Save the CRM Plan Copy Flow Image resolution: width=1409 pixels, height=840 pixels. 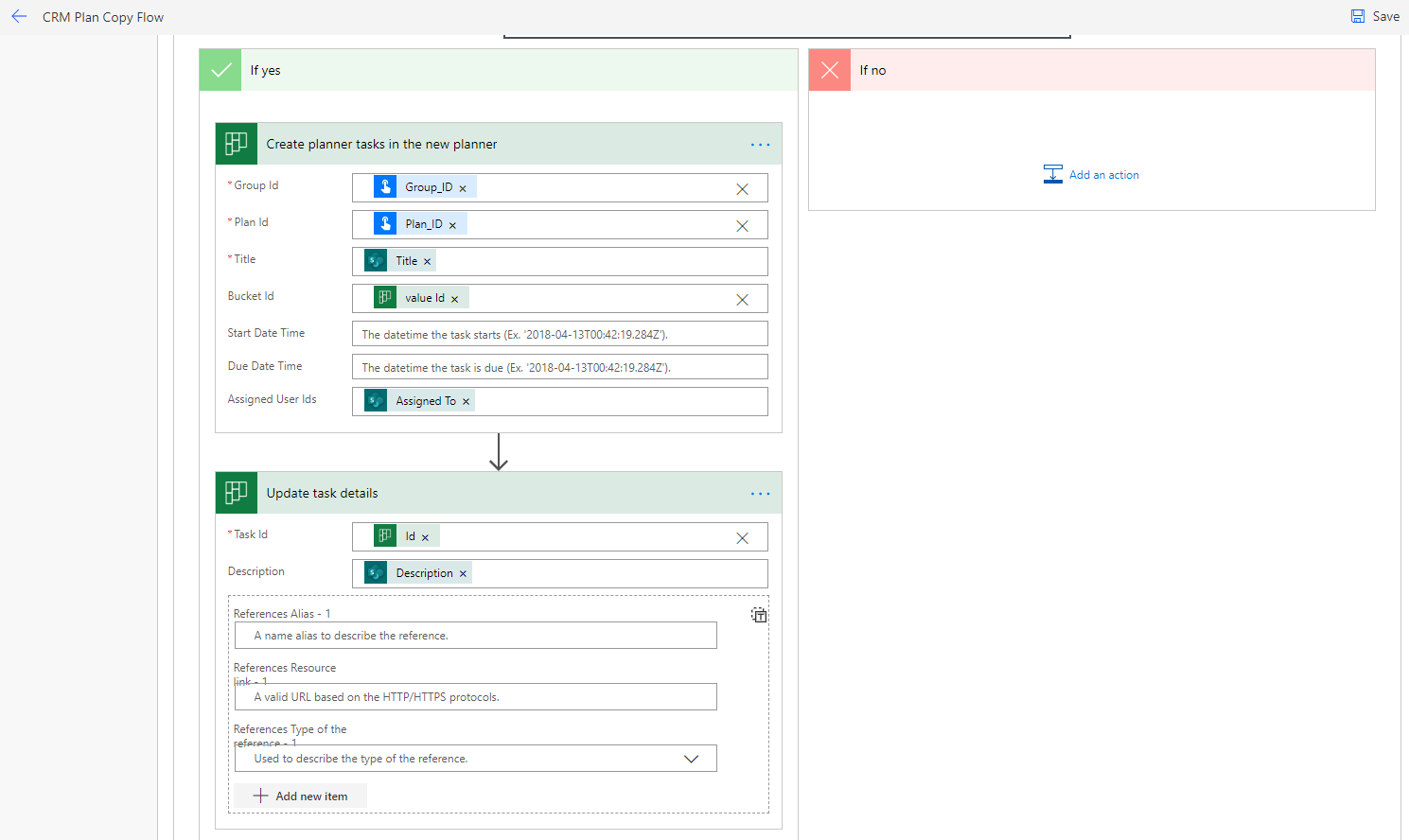(x=1375, y=16)
